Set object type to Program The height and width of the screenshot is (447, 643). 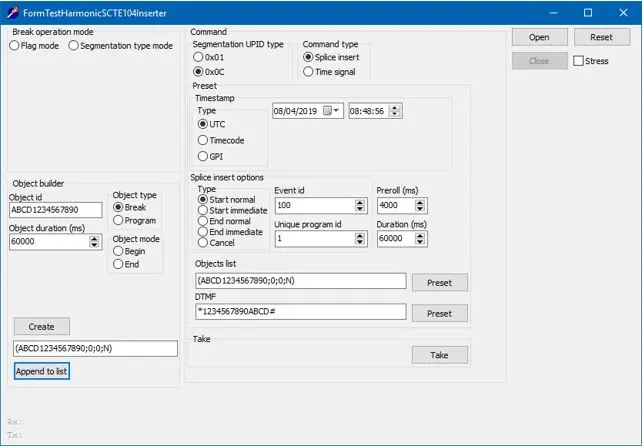point(118,220)
